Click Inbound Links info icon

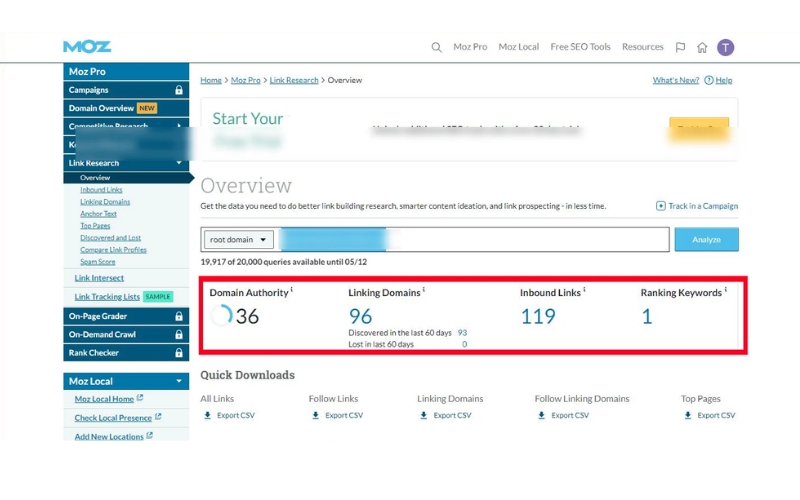(x=584, y=289)
